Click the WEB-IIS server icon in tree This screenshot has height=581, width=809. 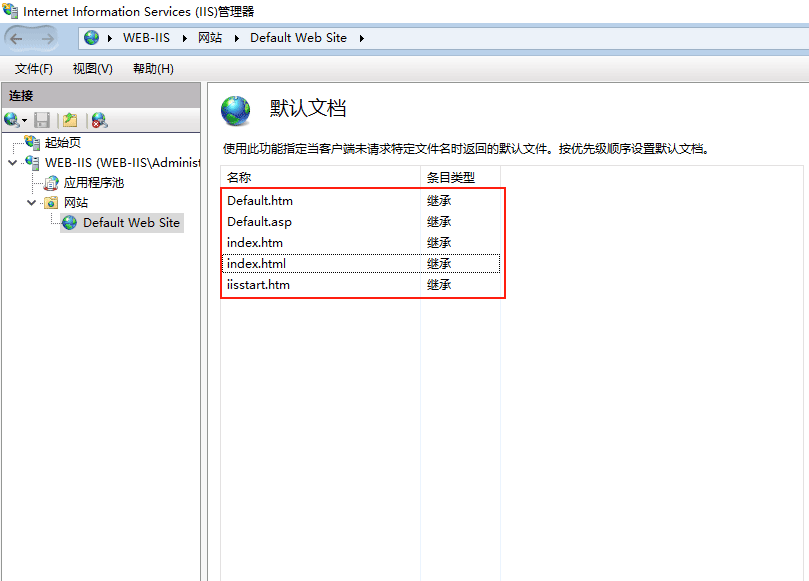coord(32,162)
